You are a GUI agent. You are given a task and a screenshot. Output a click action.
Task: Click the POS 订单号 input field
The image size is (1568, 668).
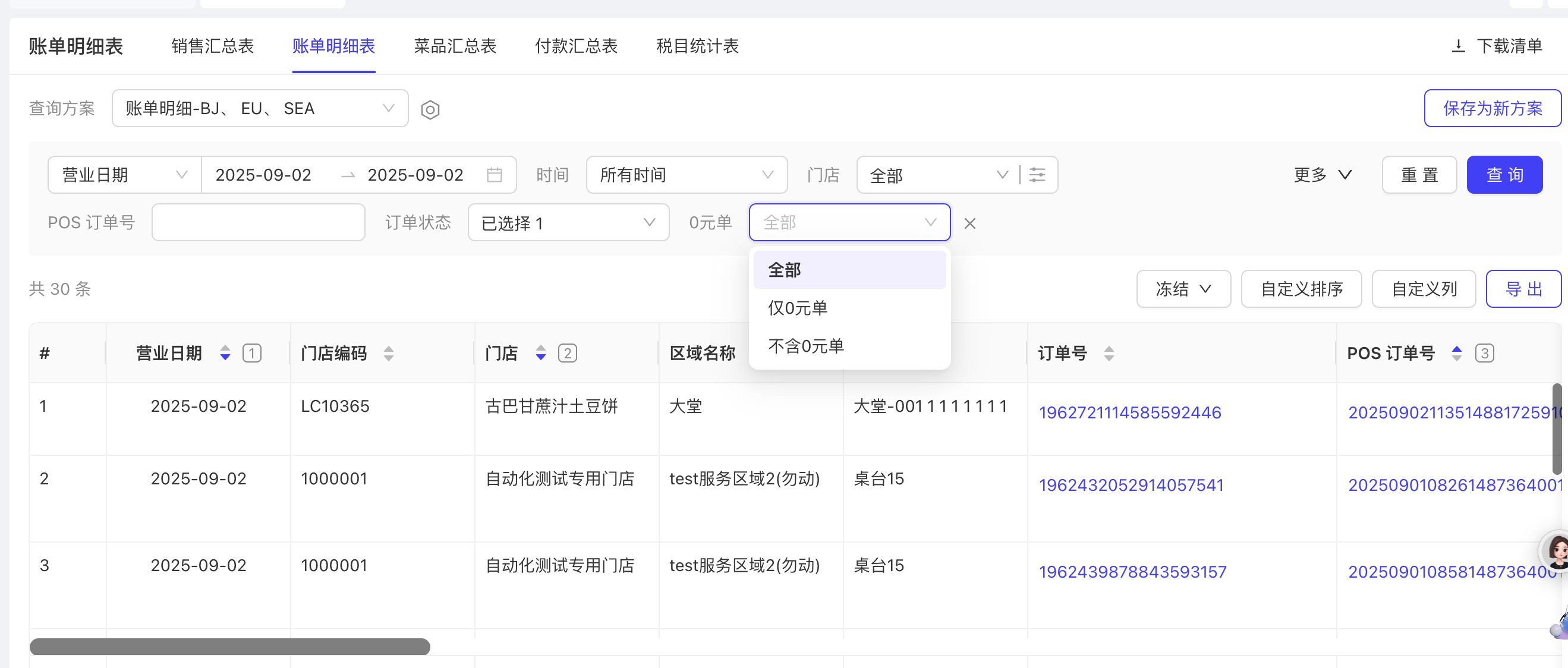258,223
